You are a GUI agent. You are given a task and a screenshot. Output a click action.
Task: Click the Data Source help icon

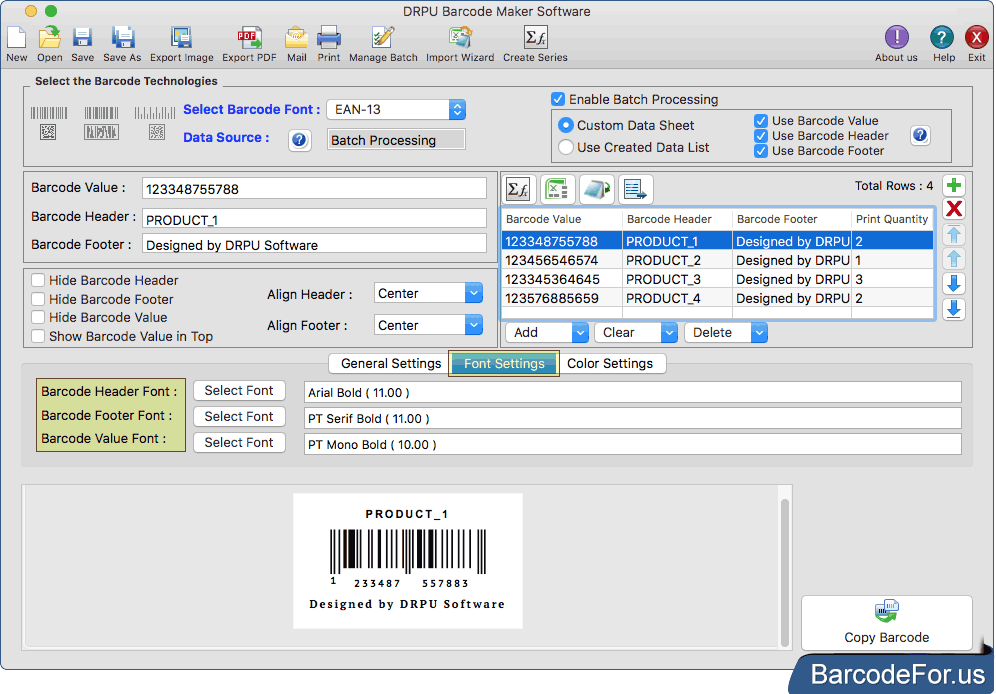(x=299, y=140)
